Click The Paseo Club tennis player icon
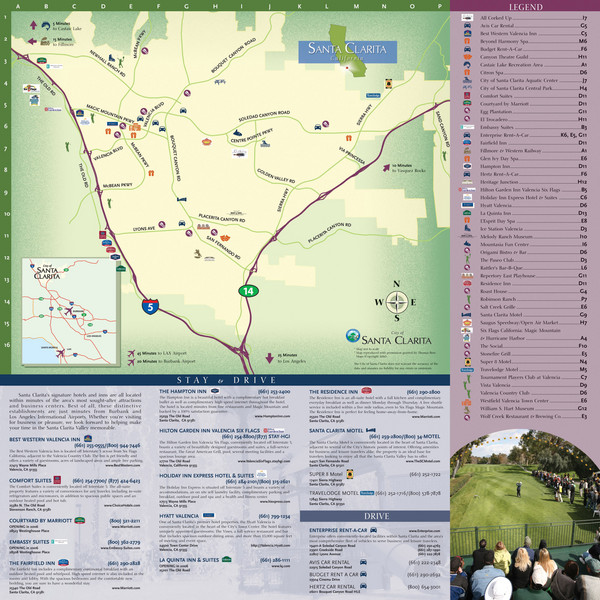Screen dimensions: 600x600 (x=467, y=259)
